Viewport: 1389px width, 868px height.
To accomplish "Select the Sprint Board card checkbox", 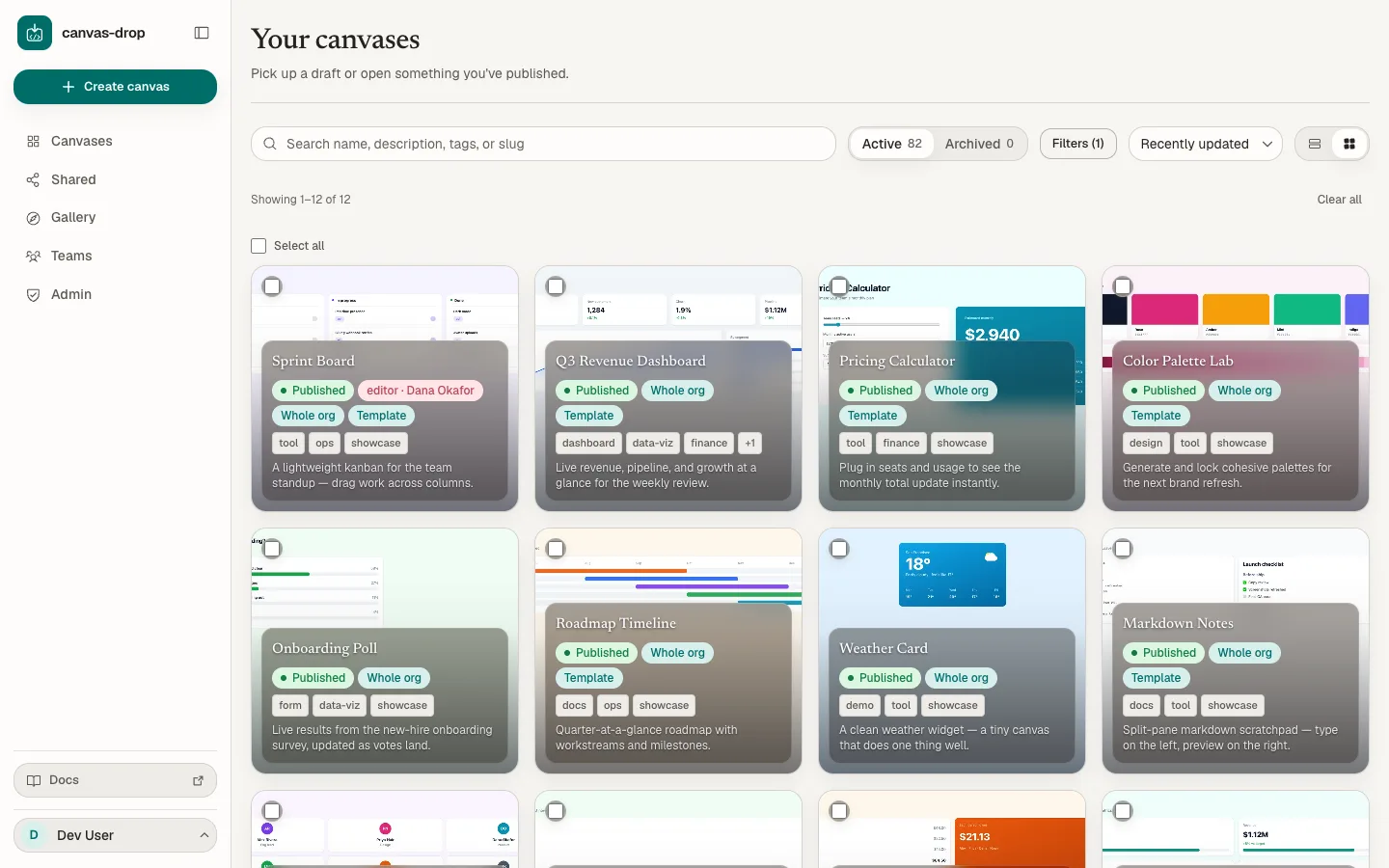I will 272,286.
